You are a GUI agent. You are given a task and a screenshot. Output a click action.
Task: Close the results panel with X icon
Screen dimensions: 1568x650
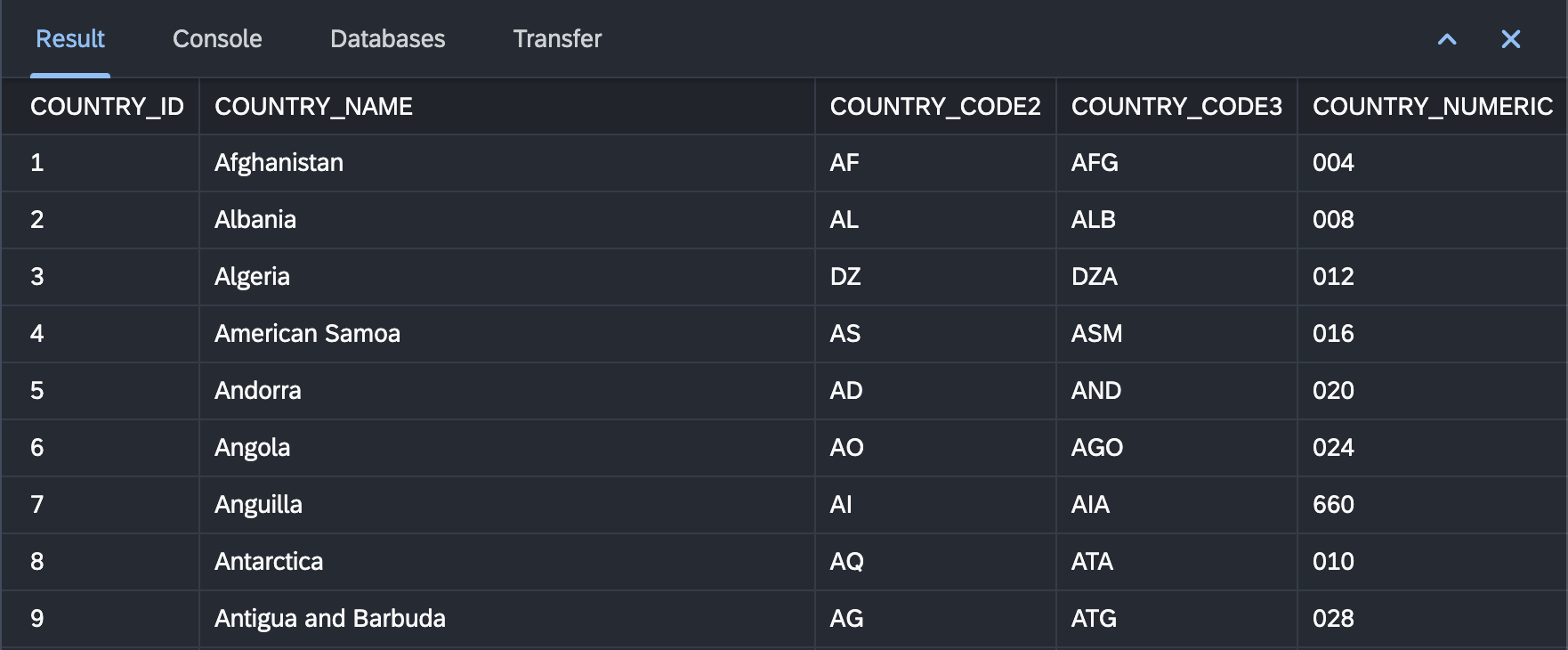(1510, 39)
